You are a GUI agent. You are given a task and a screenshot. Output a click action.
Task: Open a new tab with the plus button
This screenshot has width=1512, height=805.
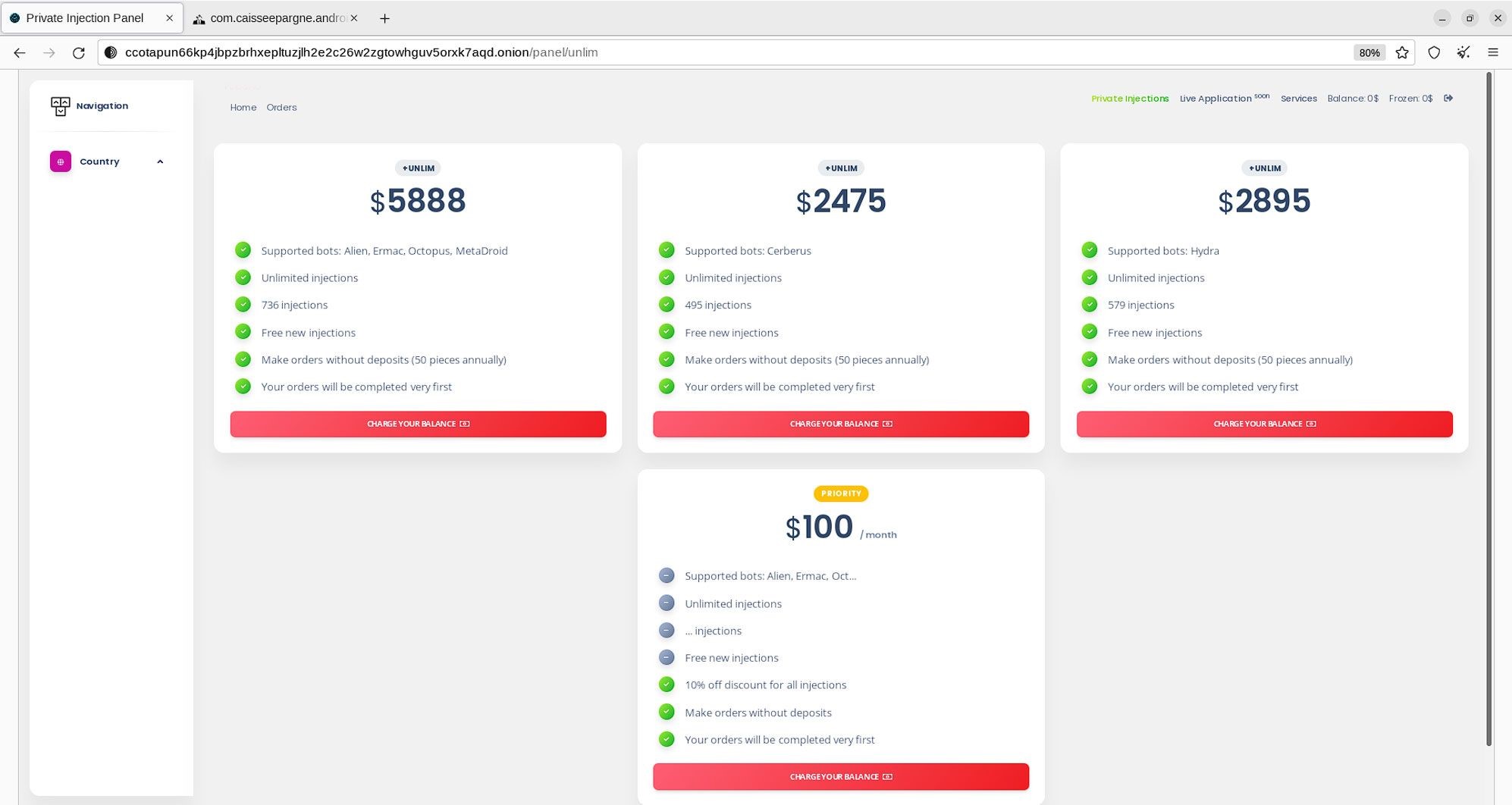pos(384,18)
